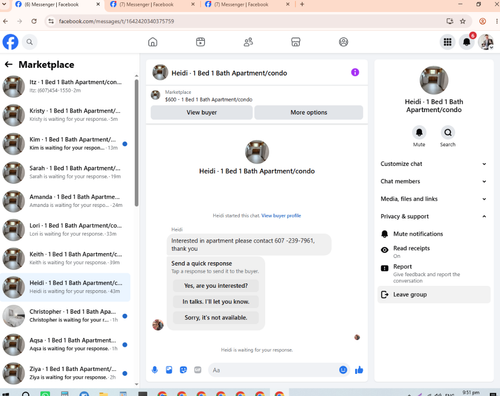Open the emoji picker in message box

point(343,370)
